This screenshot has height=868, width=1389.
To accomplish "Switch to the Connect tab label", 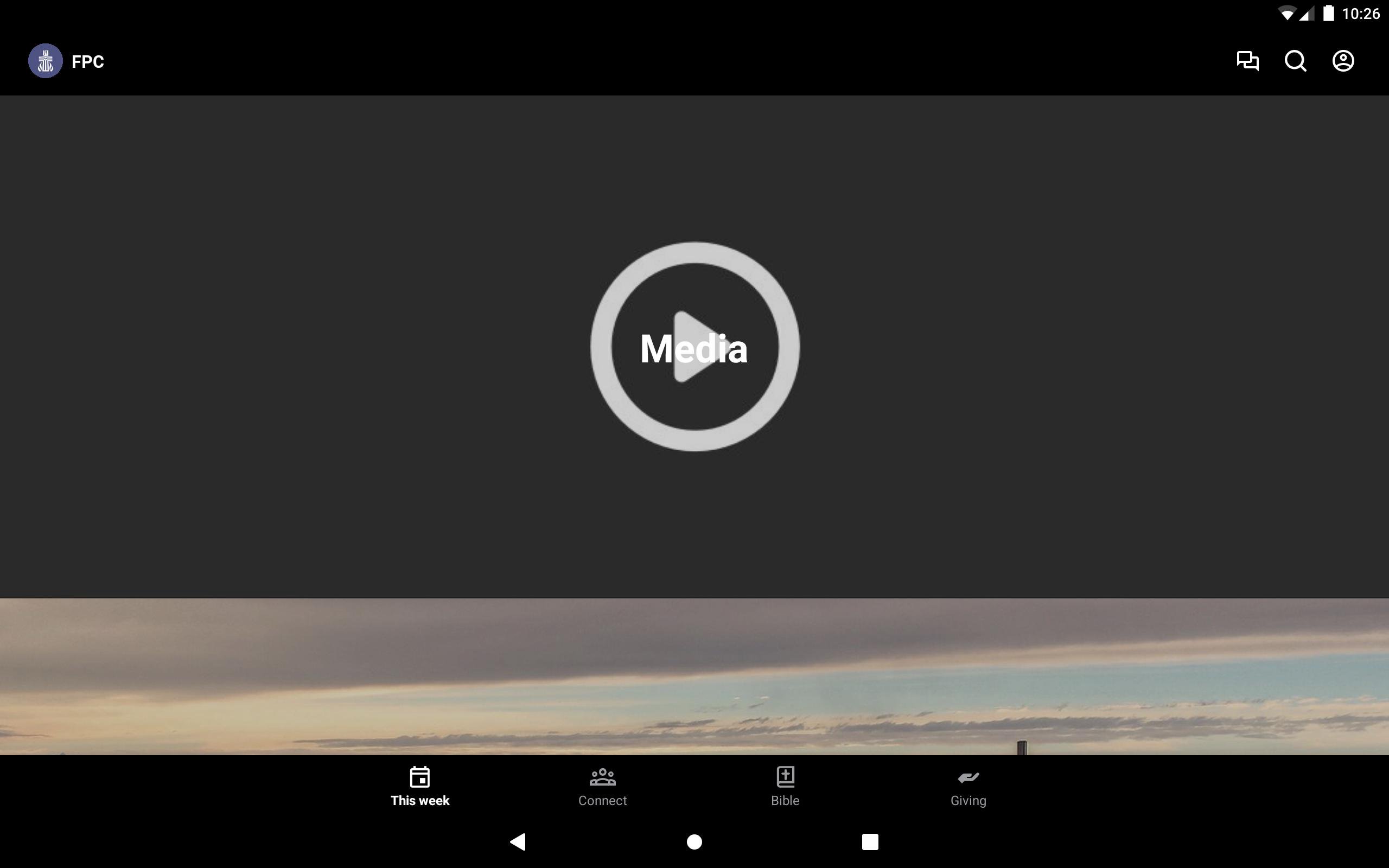I will click(602, 800).
